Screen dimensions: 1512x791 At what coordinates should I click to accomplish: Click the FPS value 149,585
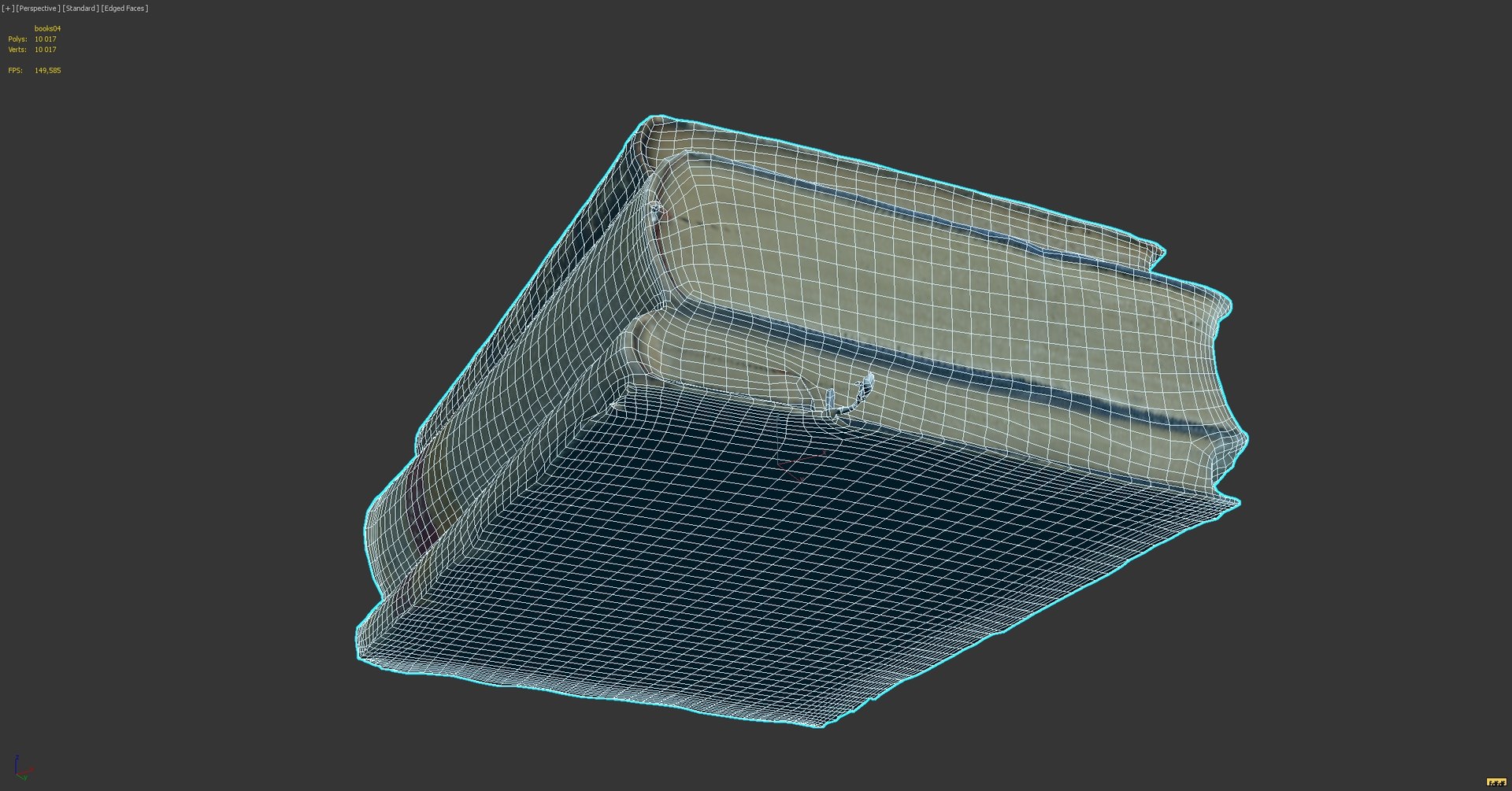point(47,71)
